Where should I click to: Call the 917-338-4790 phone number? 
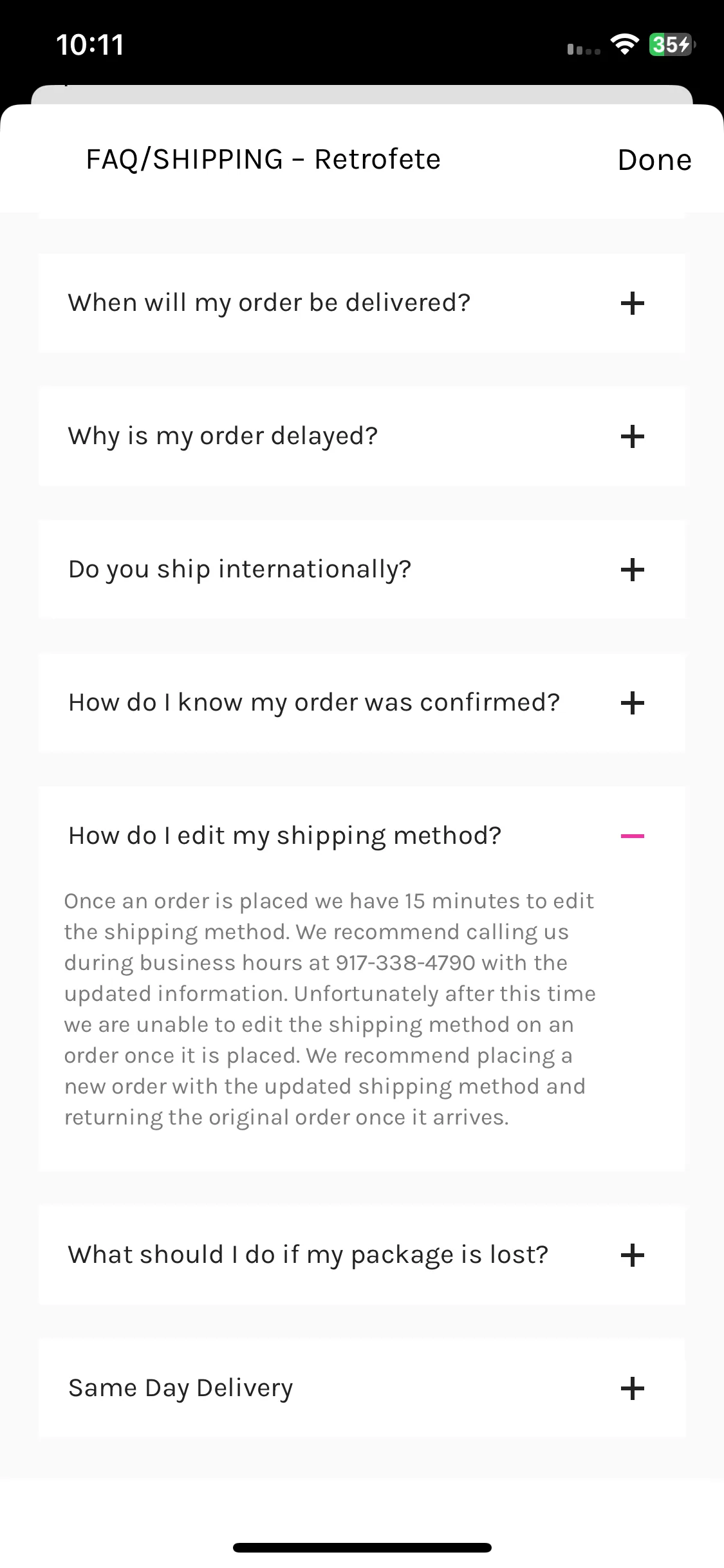[405, 963]
